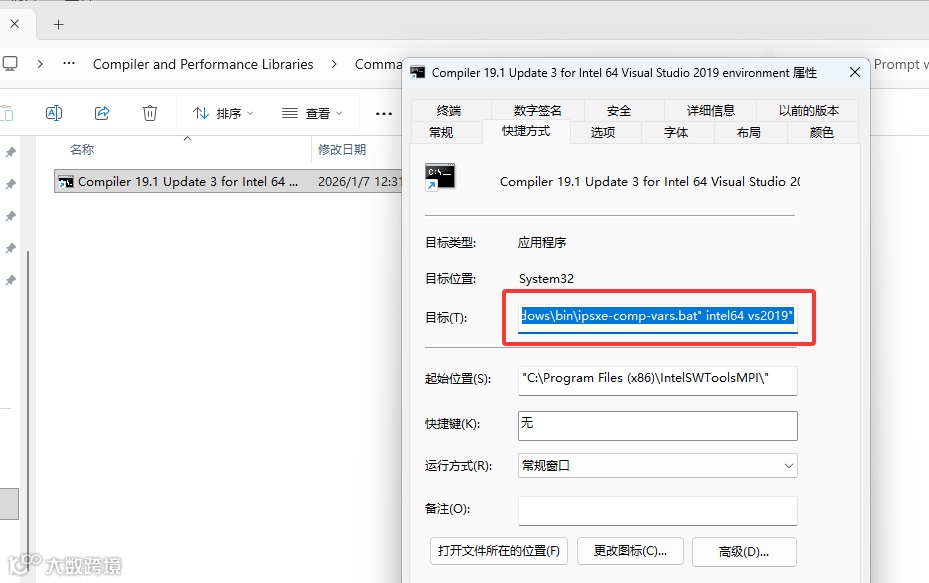Switch to the 字体 tab
The height and width of the screenshot is (583, 929).
[676, 132]
